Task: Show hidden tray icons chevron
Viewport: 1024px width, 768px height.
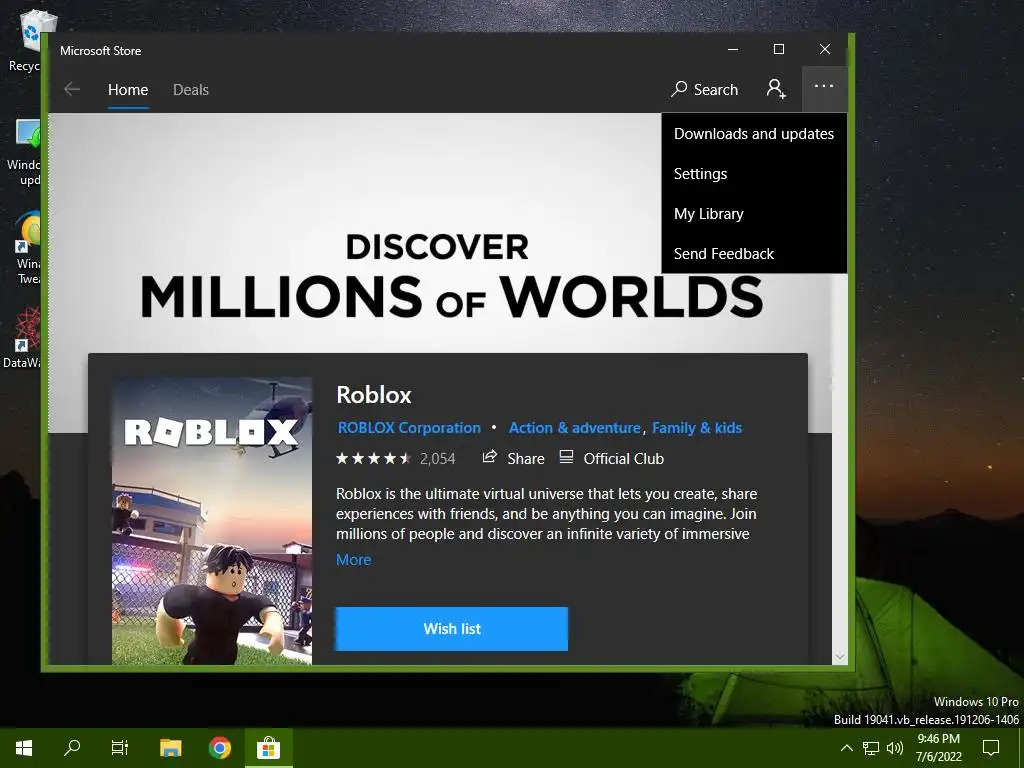Action: tap(846, 748)
